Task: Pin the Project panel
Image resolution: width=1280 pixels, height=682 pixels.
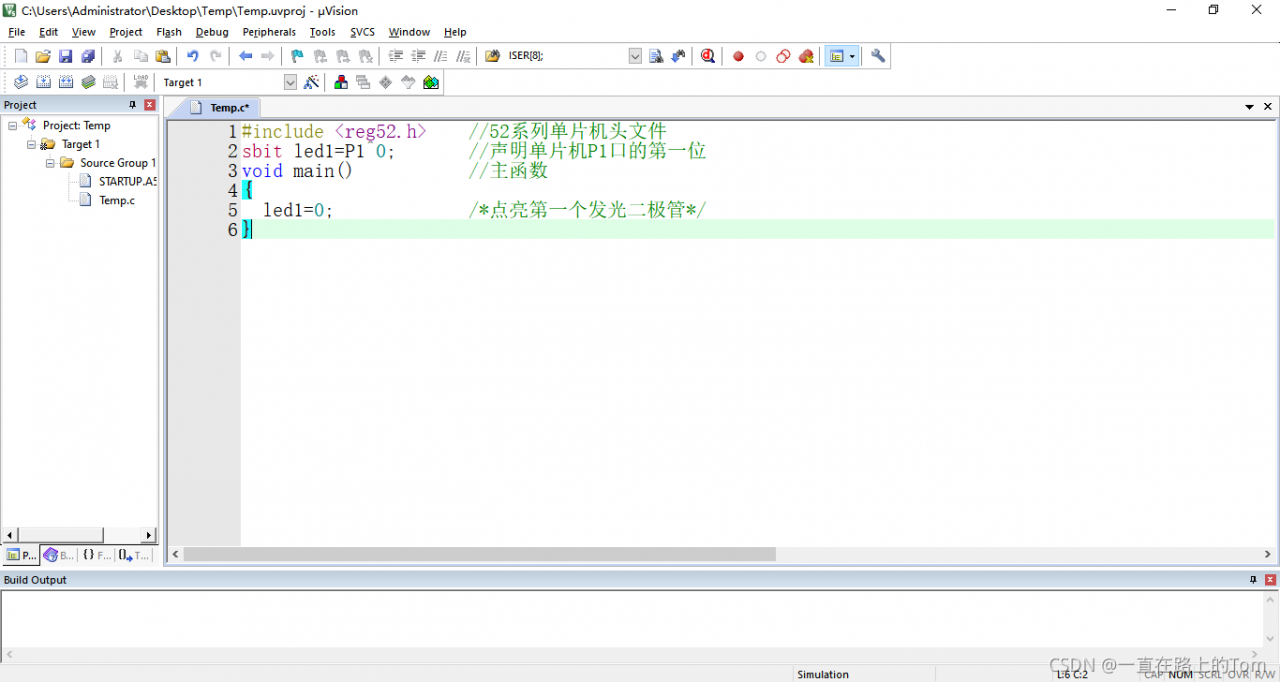Action: pyautogui.click(x=132, y=105)
